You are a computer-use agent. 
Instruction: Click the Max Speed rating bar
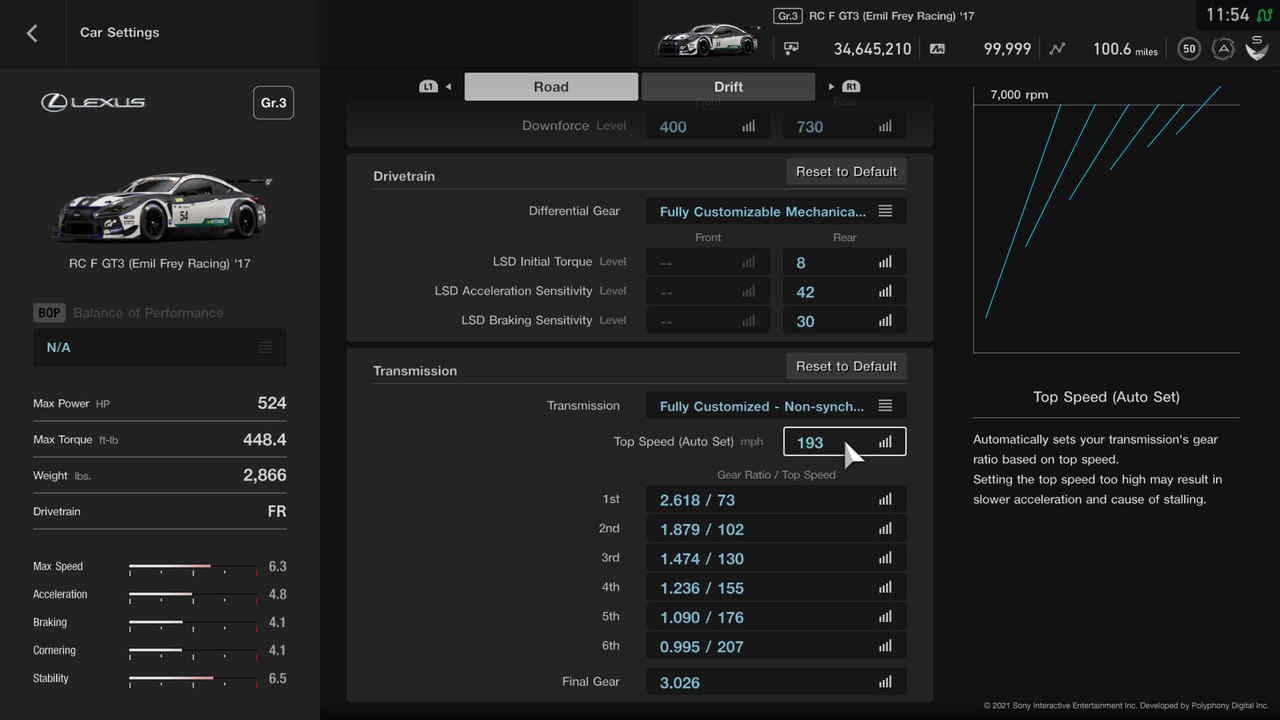(193, 567)
